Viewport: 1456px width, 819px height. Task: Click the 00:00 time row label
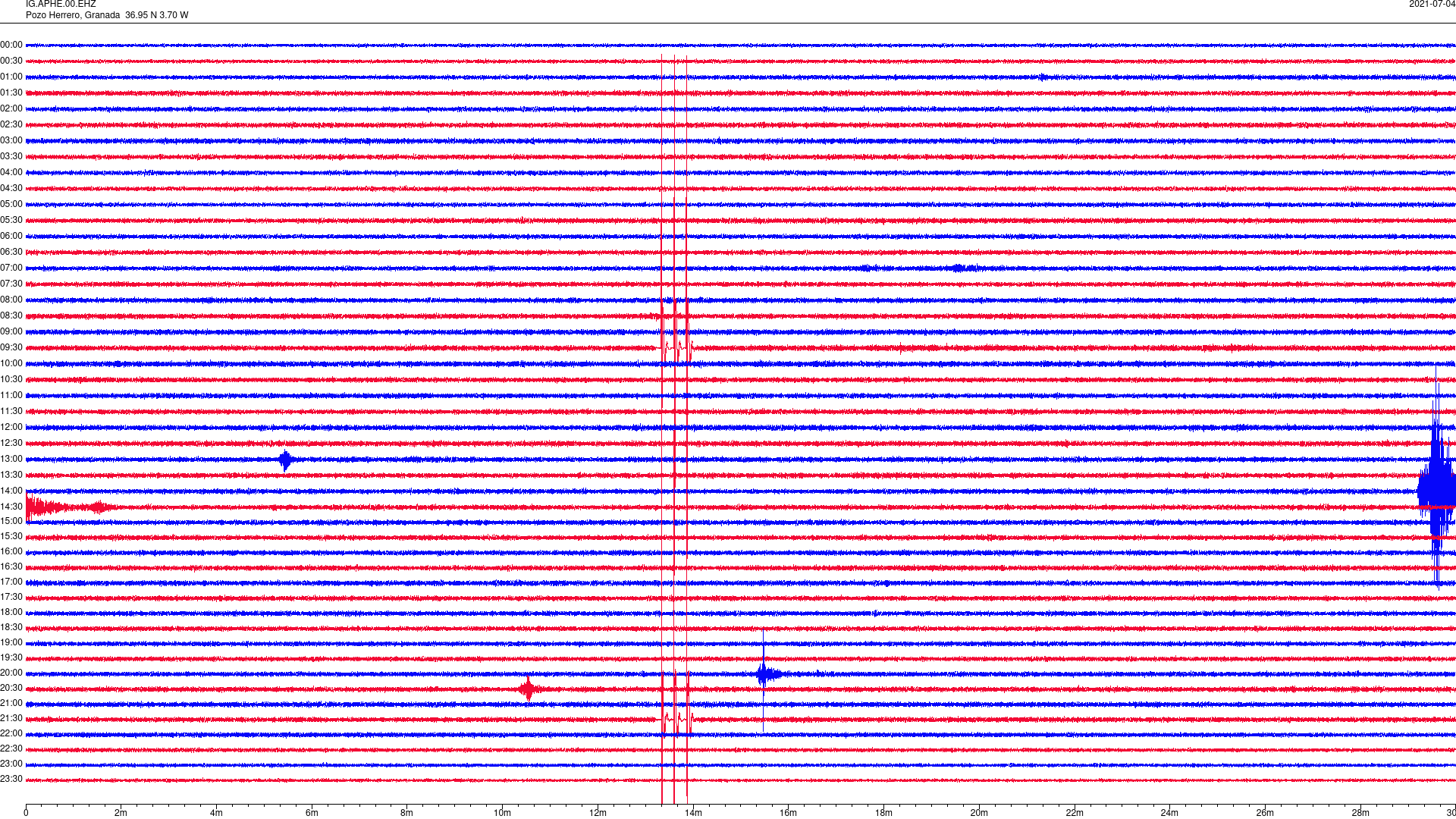11,45
